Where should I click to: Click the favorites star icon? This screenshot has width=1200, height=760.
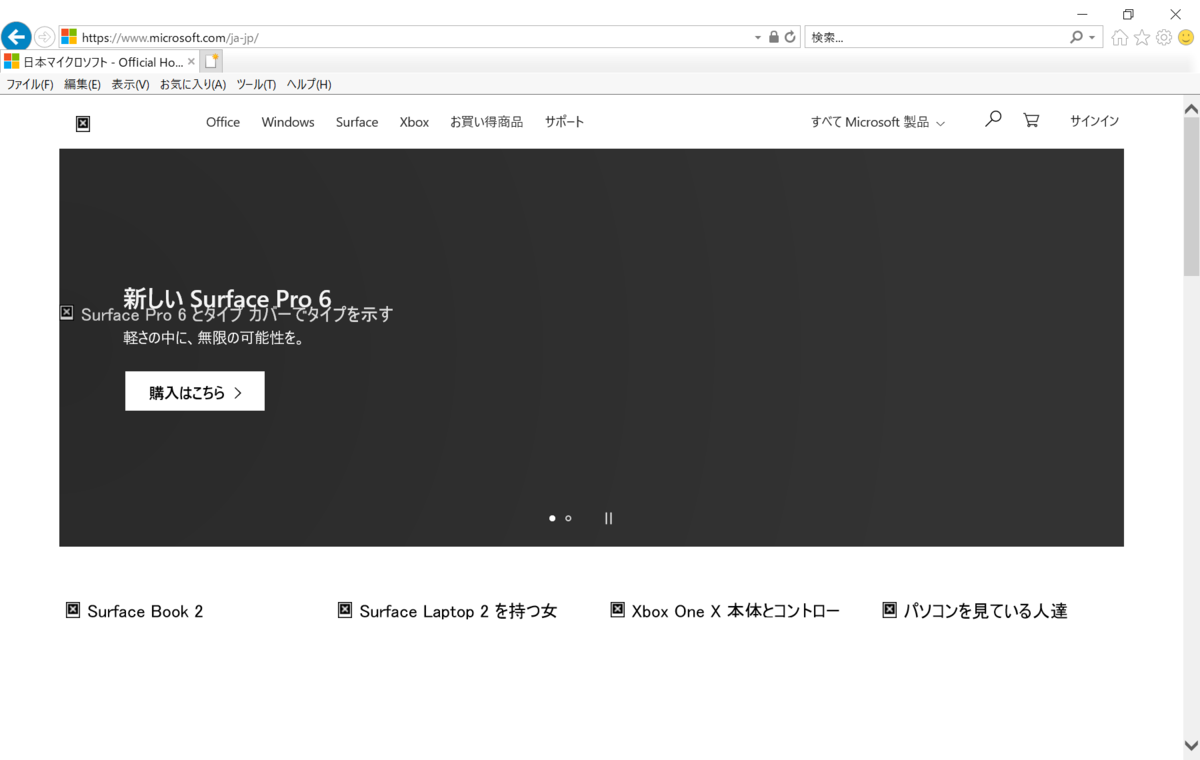tap(1142, 37)
